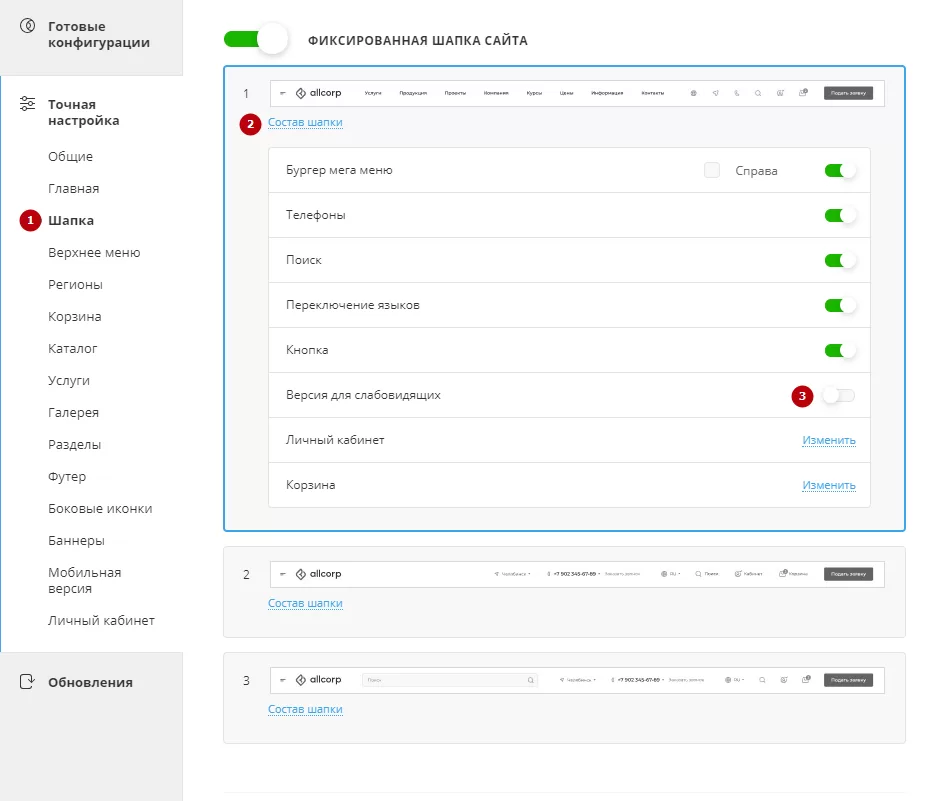Viewport: 939px width, 801px height.
Task: Open Каталог settings
Action: [x=72, y=348]
